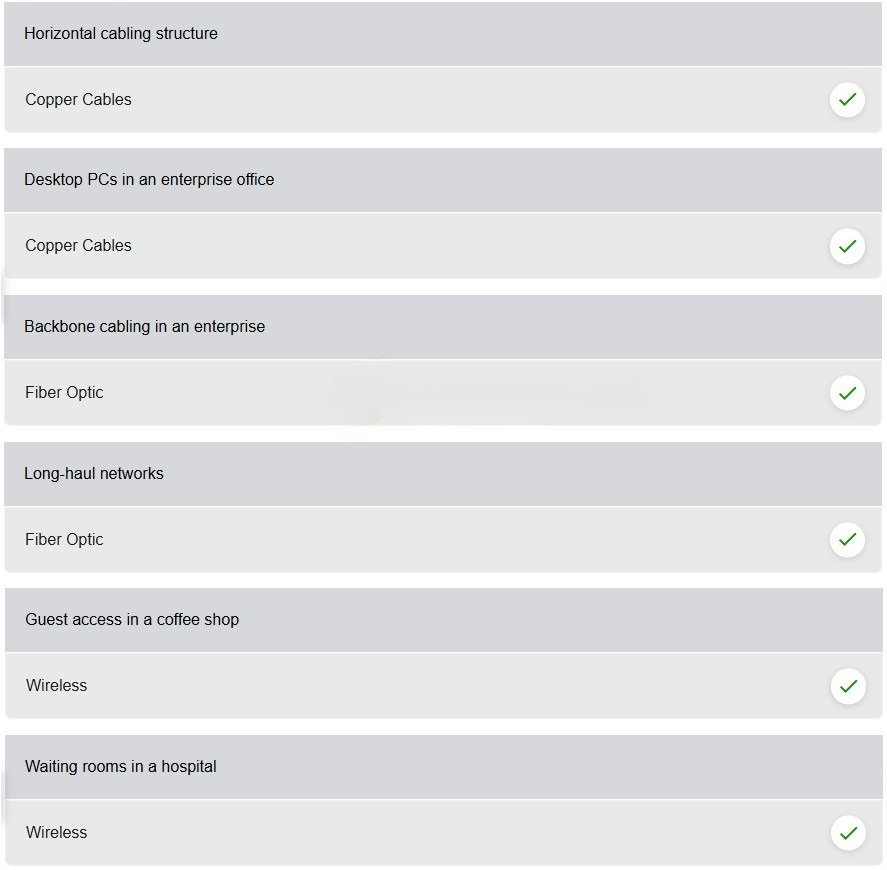Click checkmark icon for Horizontal cabling structure
Screen dimensions: 887x870
pos(847,100)
